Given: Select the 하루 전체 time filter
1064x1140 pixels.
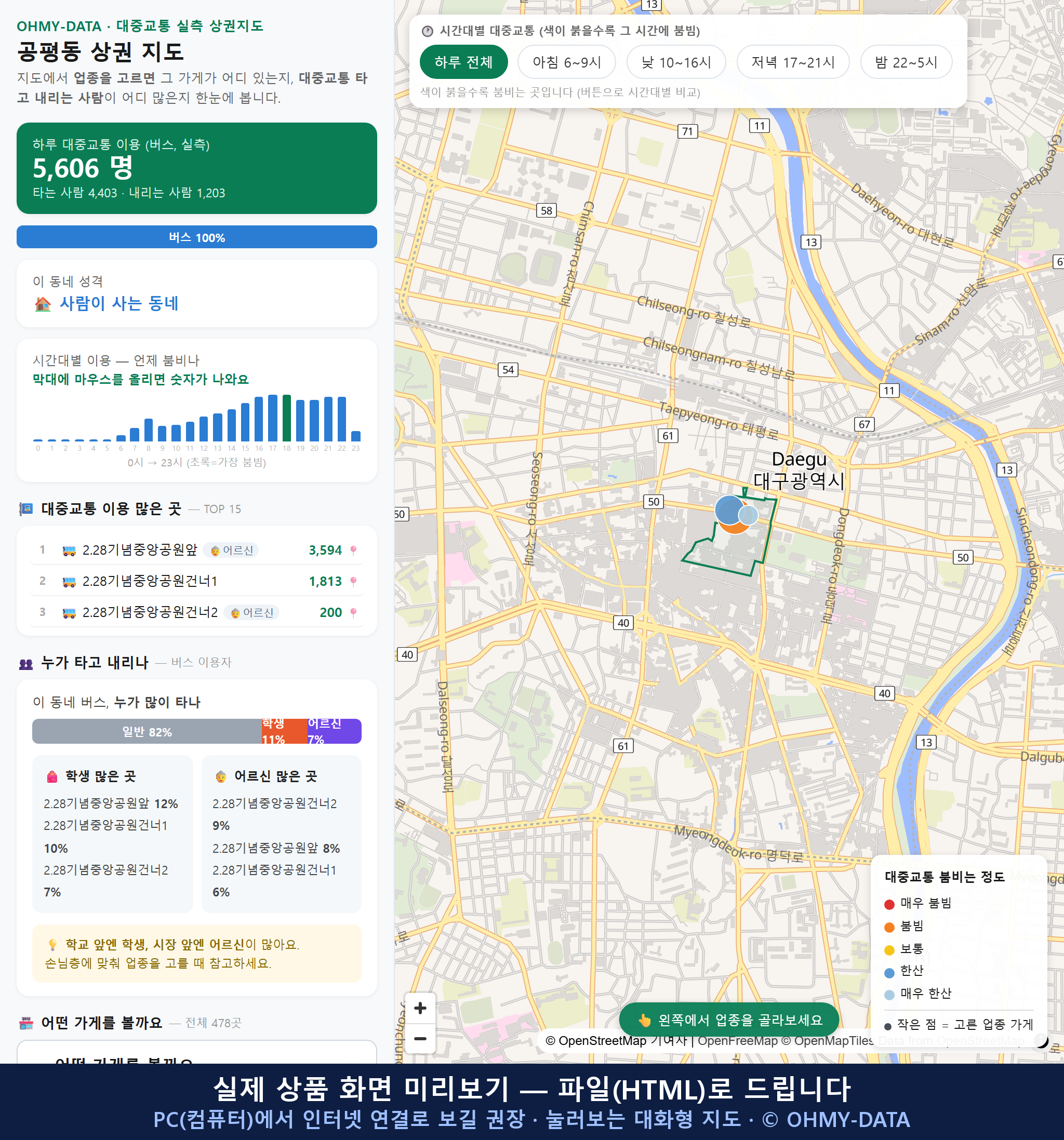Looking at the screenshot, I should [463, 62].
